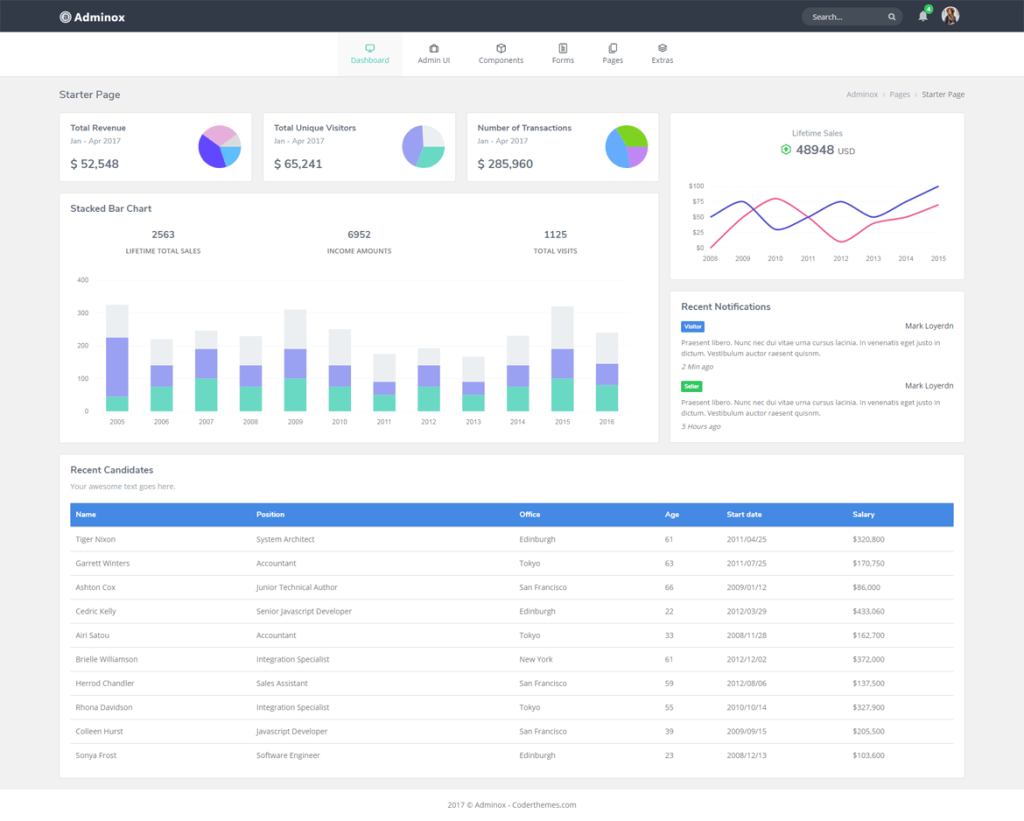
Task: Select the Dashboard monitor icon
Action: point(370,47)
